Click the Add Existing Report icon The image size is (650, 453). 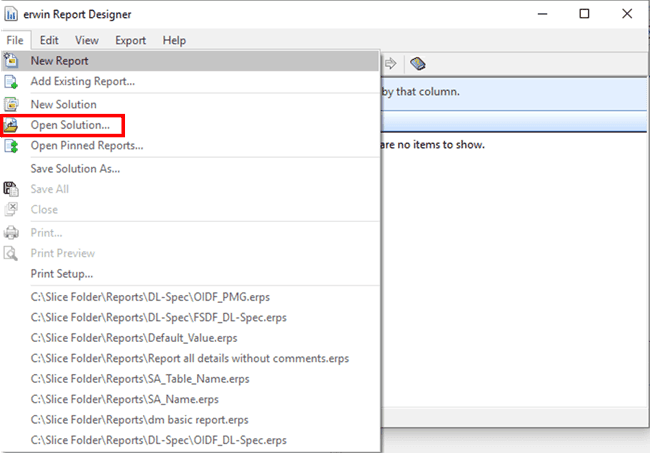[x=11, y=81]
